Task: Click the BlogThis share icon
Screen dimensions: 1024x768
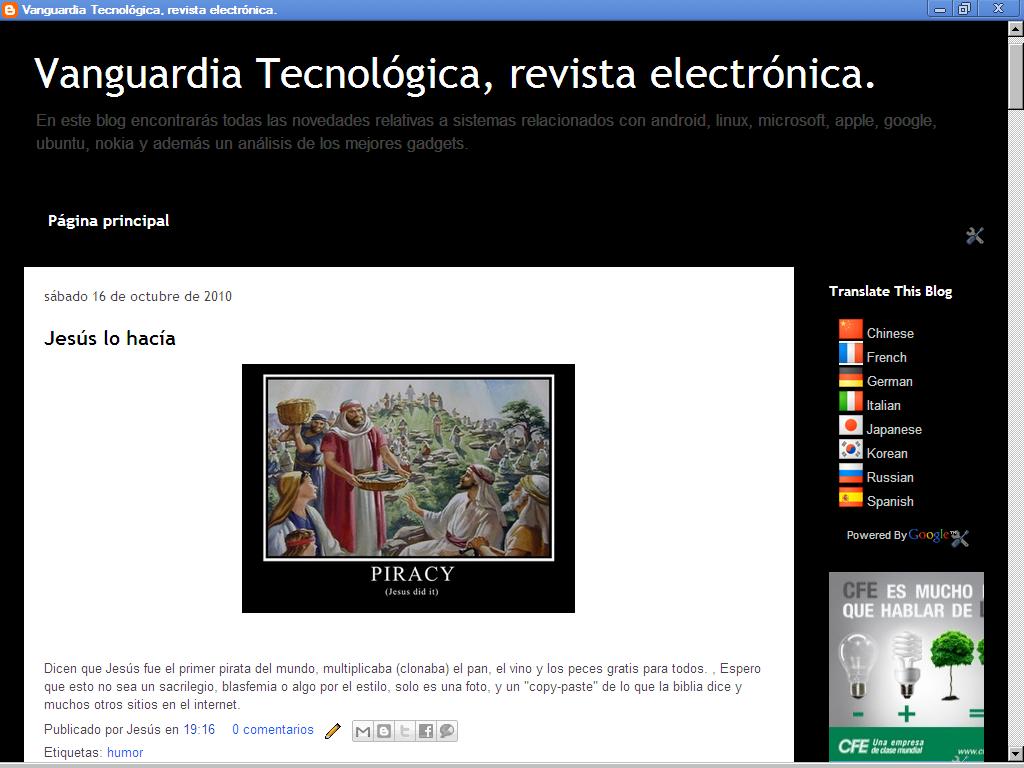Action: tap(384, 731)
